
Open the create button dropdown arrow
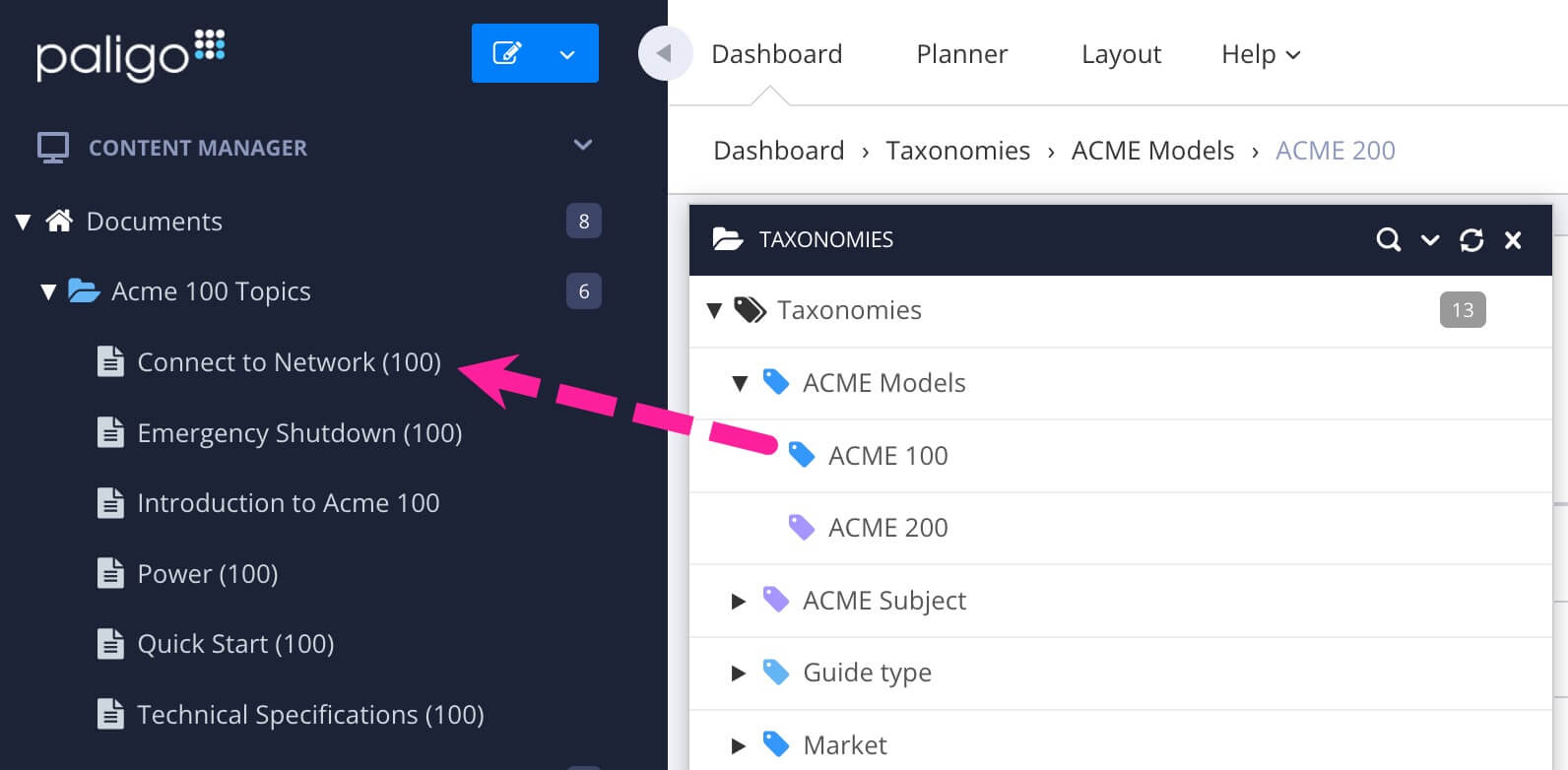[x=567, y=54]
